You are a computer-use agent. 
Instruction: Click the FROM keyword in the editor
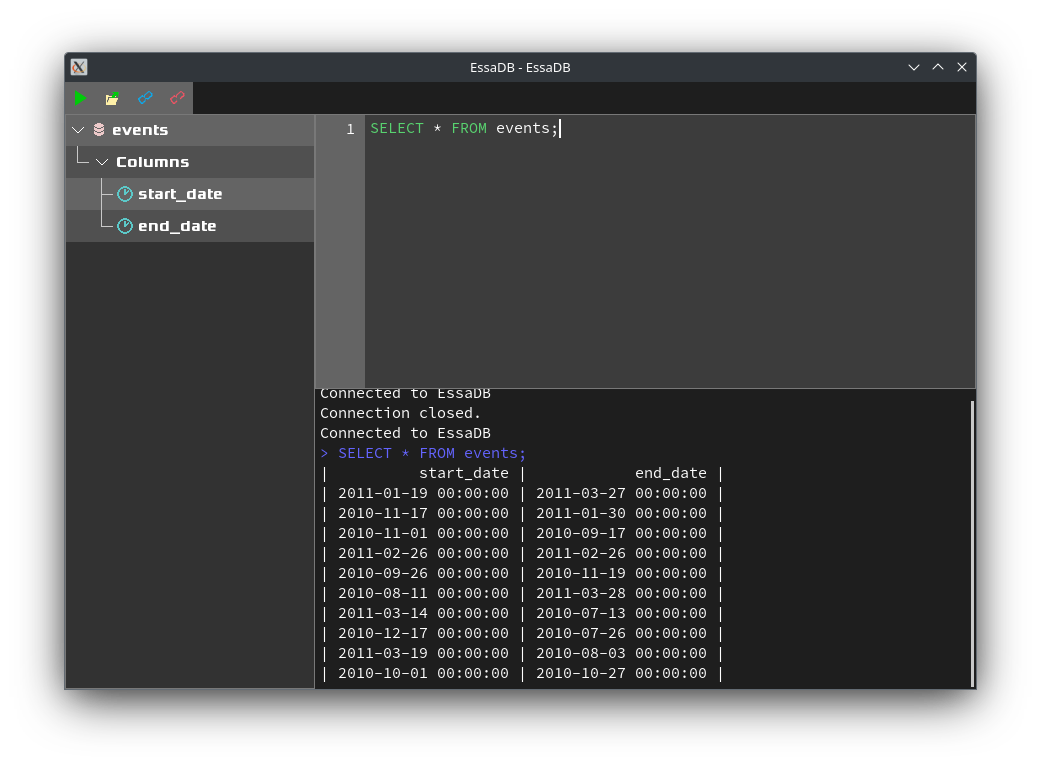[x=469, y=128]
